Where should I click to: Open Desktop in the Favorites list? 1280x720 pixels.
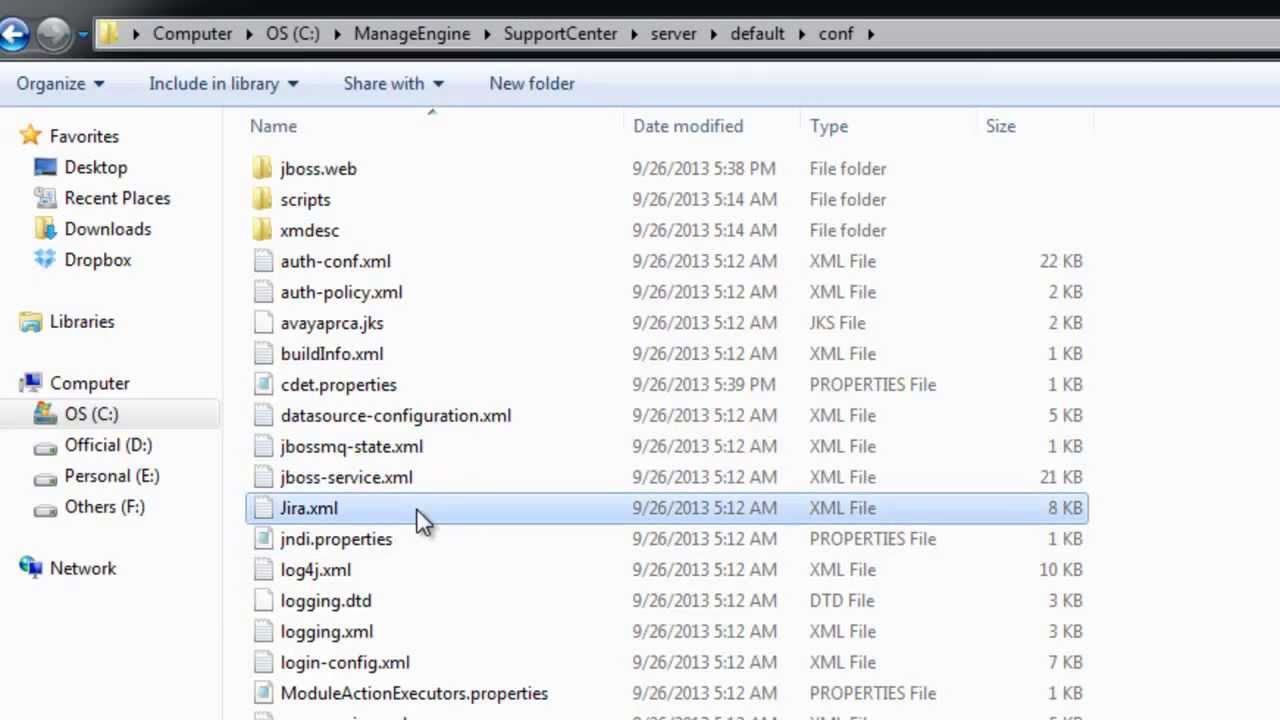(96, 167)
